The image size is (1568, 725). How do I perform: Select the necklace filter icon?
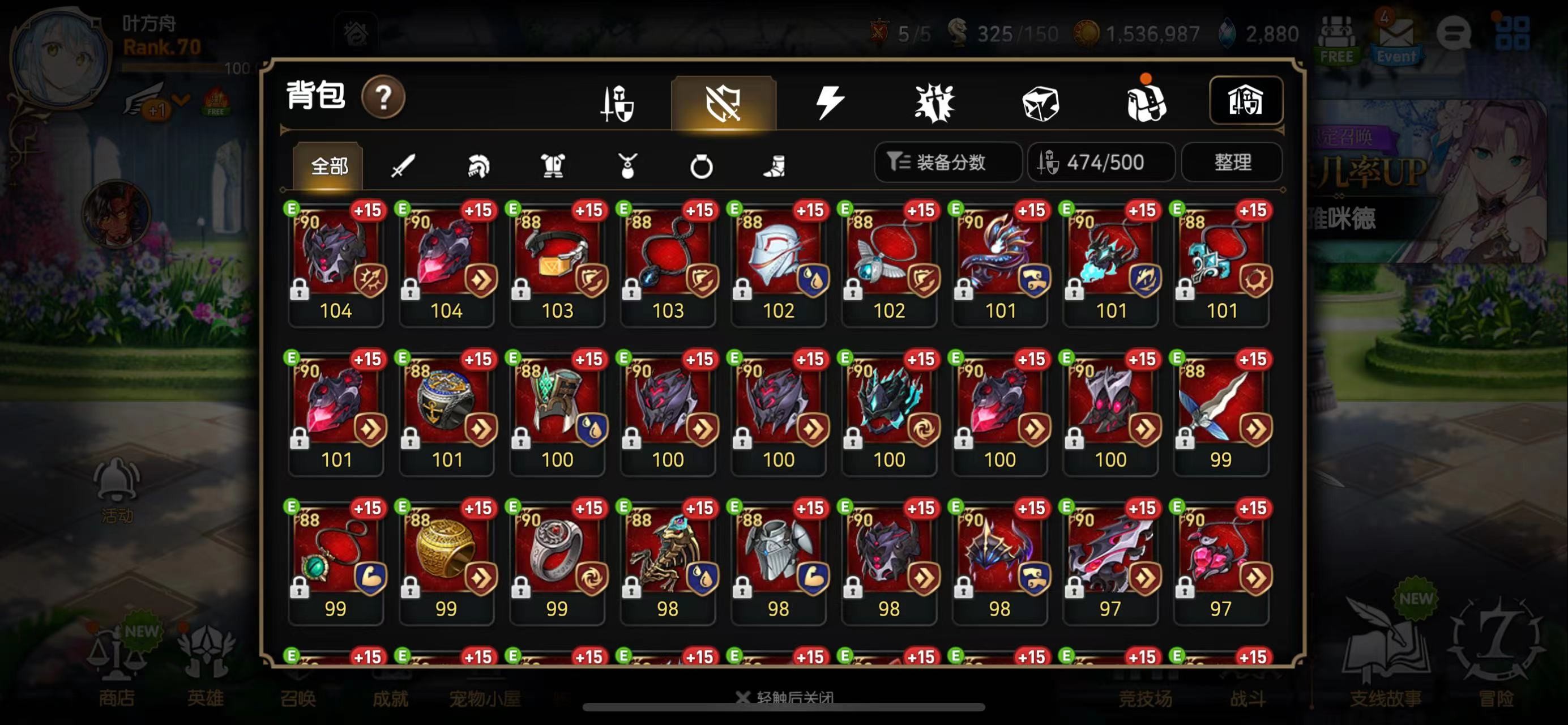pos(627,165)
